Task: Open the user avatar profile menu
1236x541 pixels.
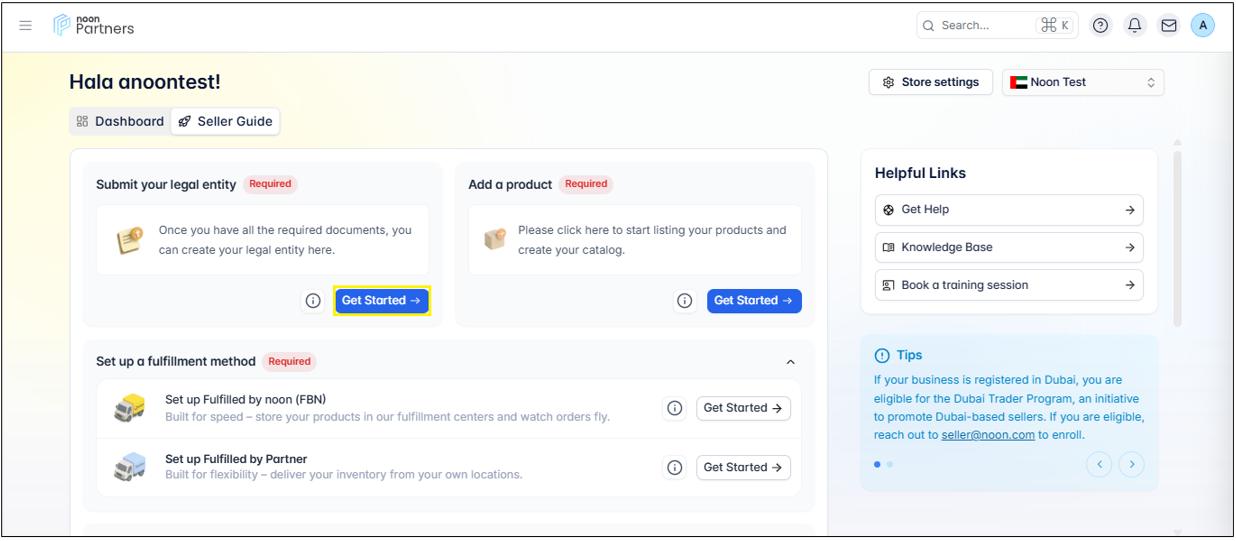Action: click(1203, 26)
